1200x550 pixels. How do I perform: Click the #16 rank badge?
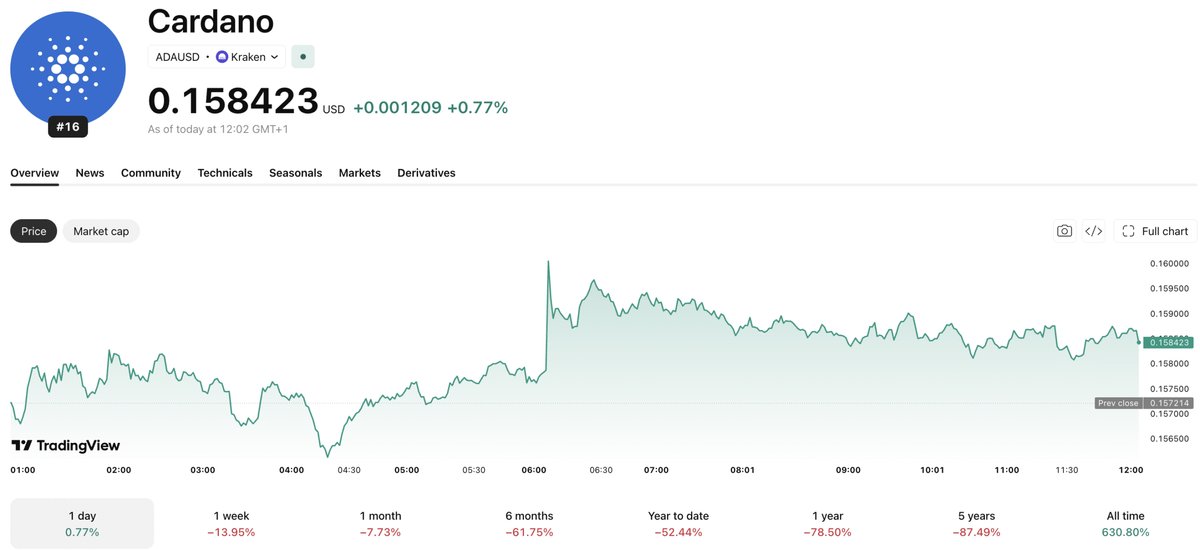pos(68,127)
